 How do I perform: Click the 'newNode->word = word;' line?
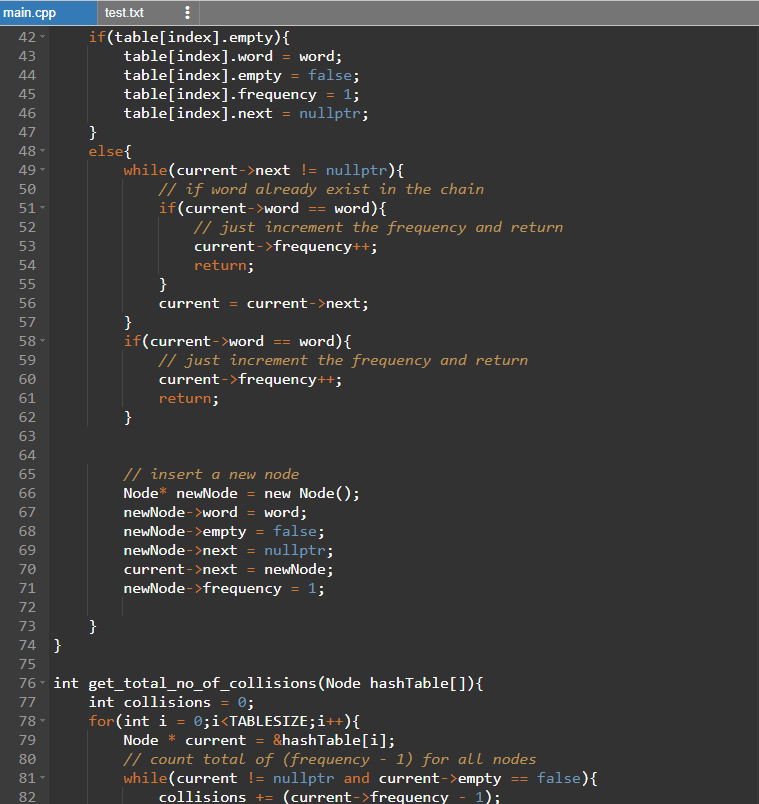(215, 512)
